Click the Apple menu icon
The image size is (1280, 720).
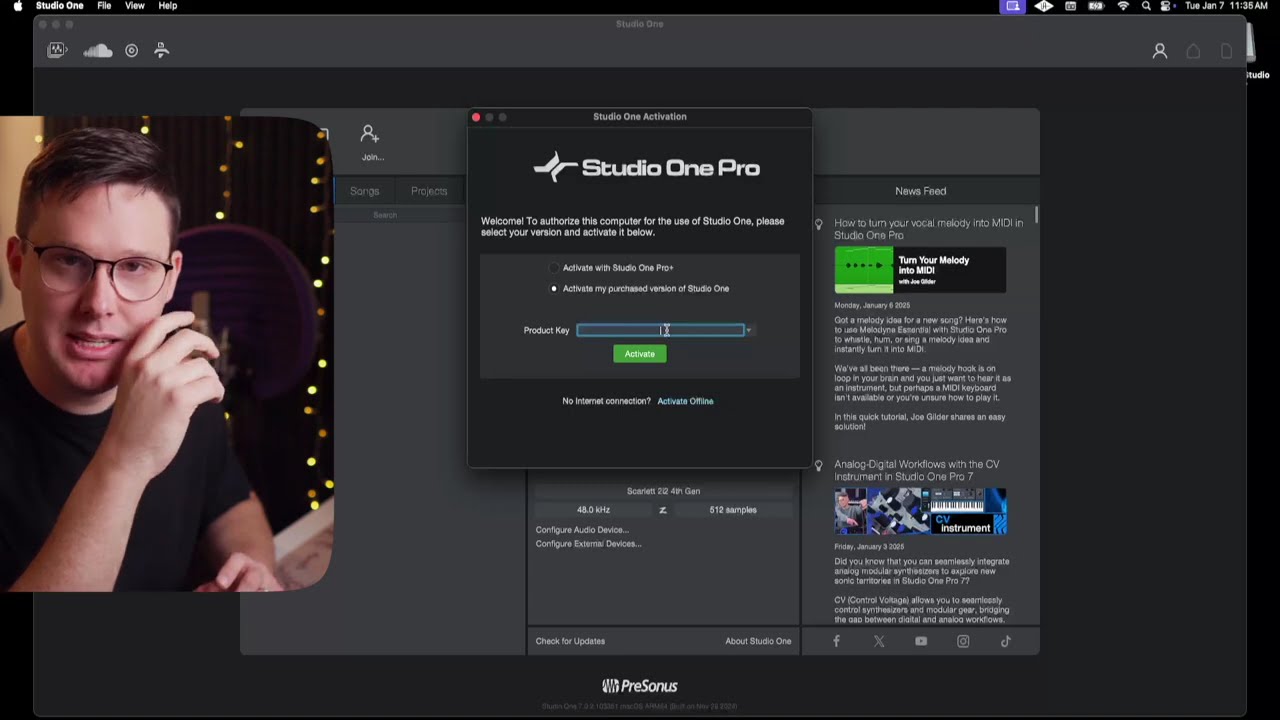(17, 6)
